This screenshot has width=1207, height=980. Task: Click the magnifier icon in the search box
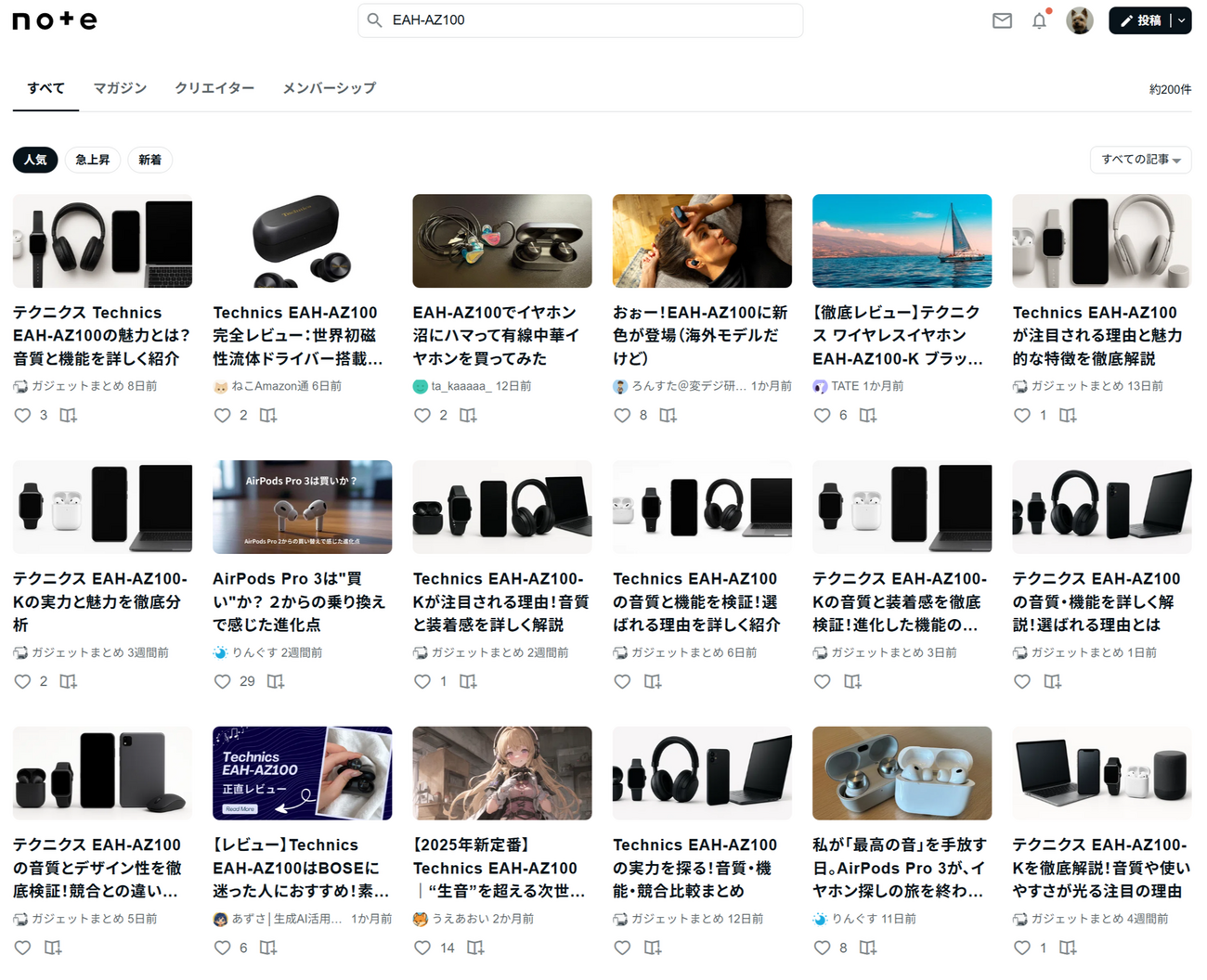click(x=374, y=20)
